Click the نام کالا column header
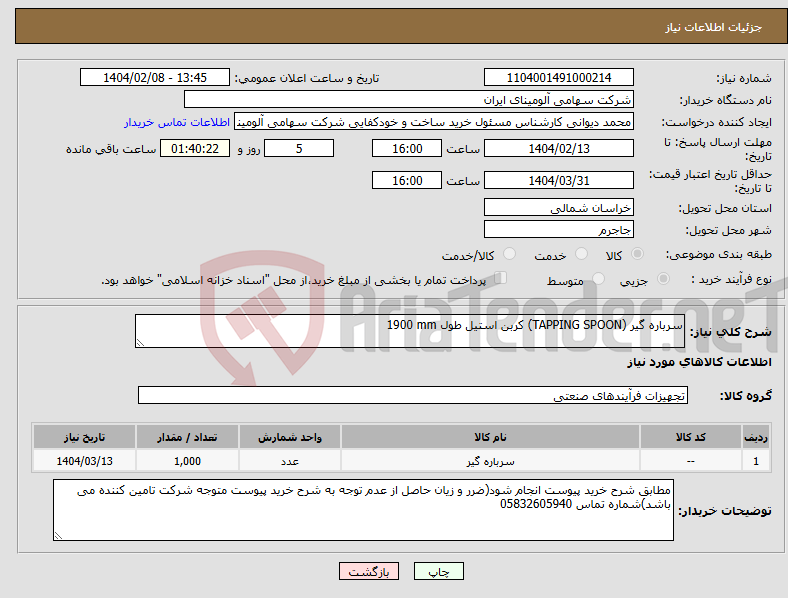 click(x=490, y=437)
